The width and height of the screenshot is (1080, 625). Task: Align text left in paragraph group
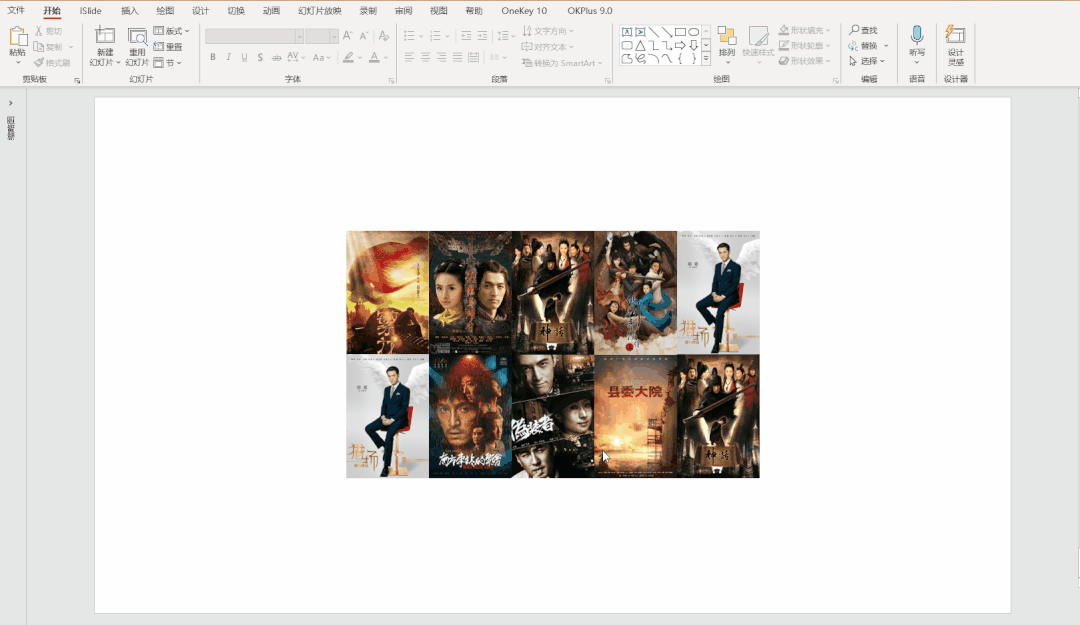[410, 57]
